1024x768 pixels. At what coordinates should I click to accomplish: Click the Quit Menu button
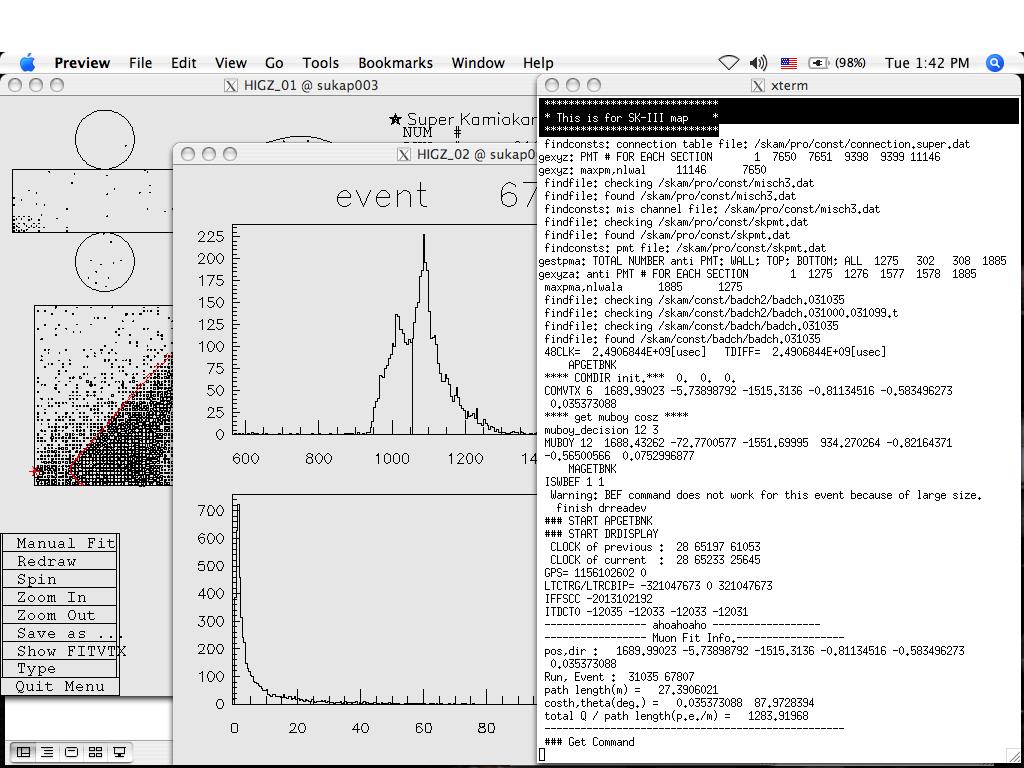tap(60, 686)
